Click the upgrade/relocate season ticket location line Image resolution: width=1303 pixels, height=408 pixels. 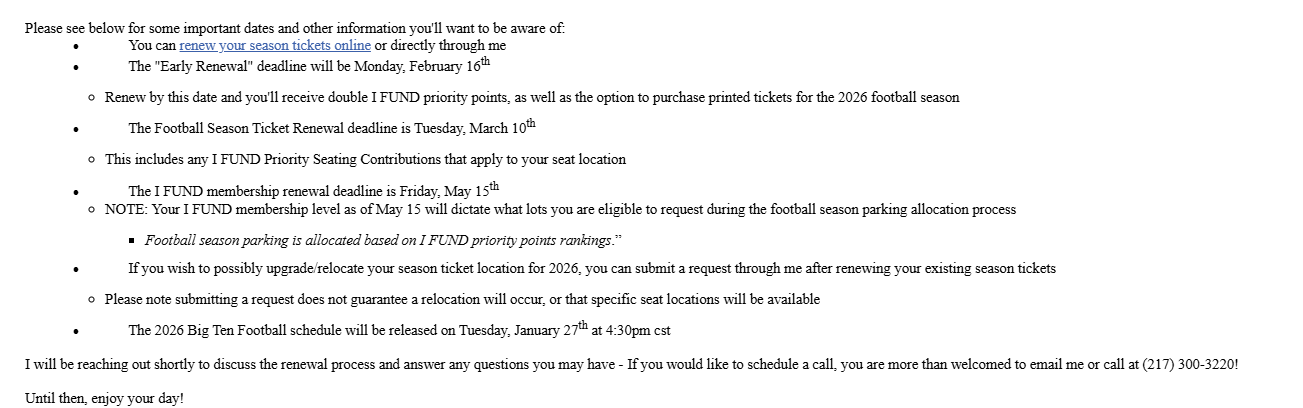(x=591, y=269)
